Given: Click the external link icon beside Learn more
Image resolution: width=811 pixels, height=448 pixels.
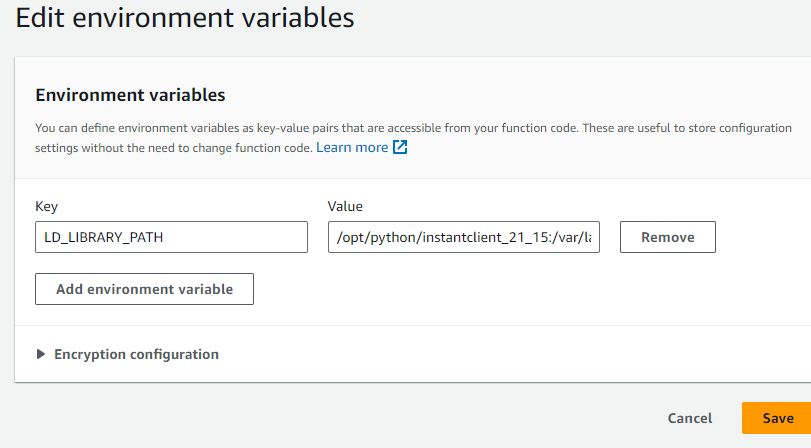Looking at the screenshot, I should (400, 147).
